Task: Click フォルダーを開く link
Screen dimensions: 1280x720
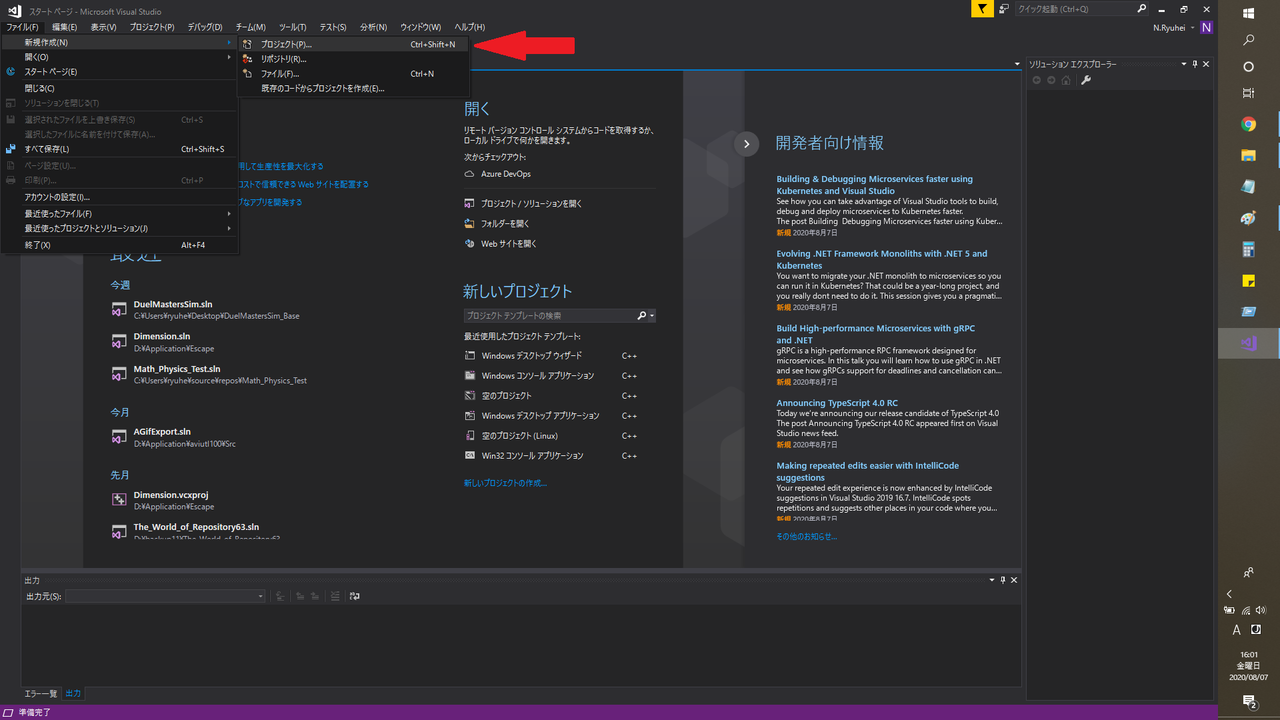Action: pyautogui.click(x=505, y=224)
